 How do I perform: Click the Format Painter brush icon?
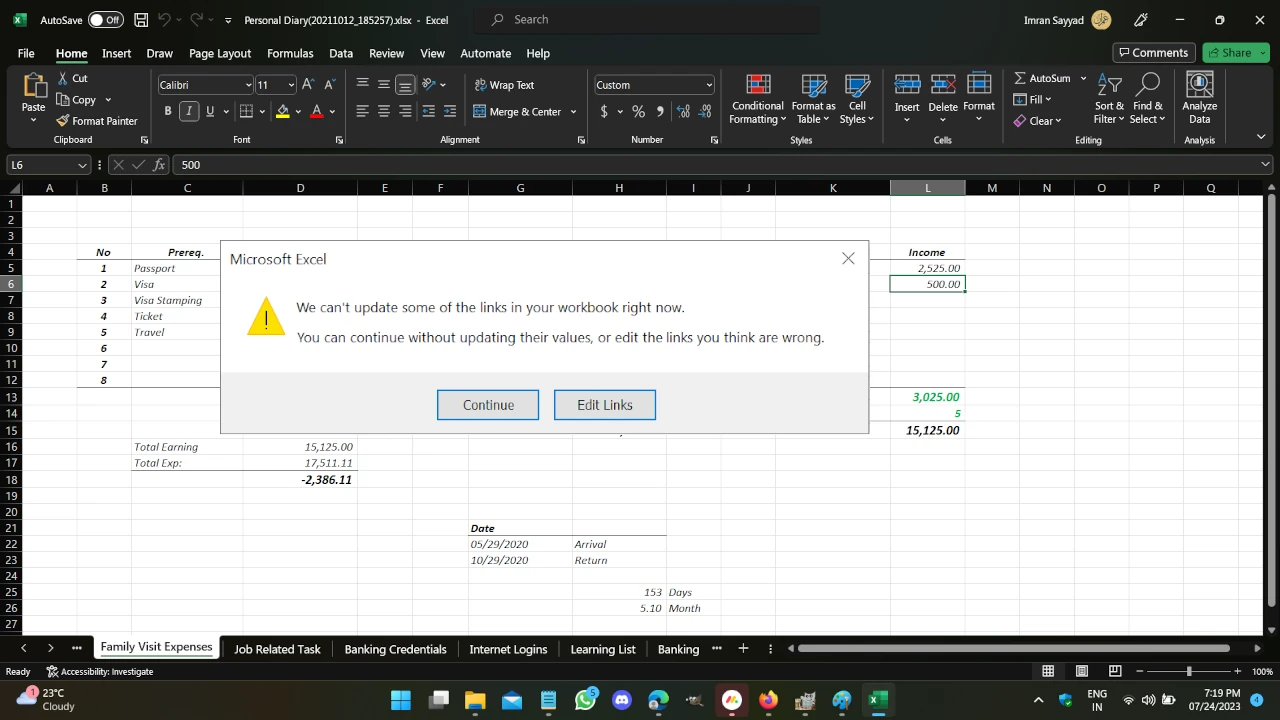[x=63, y=121]
